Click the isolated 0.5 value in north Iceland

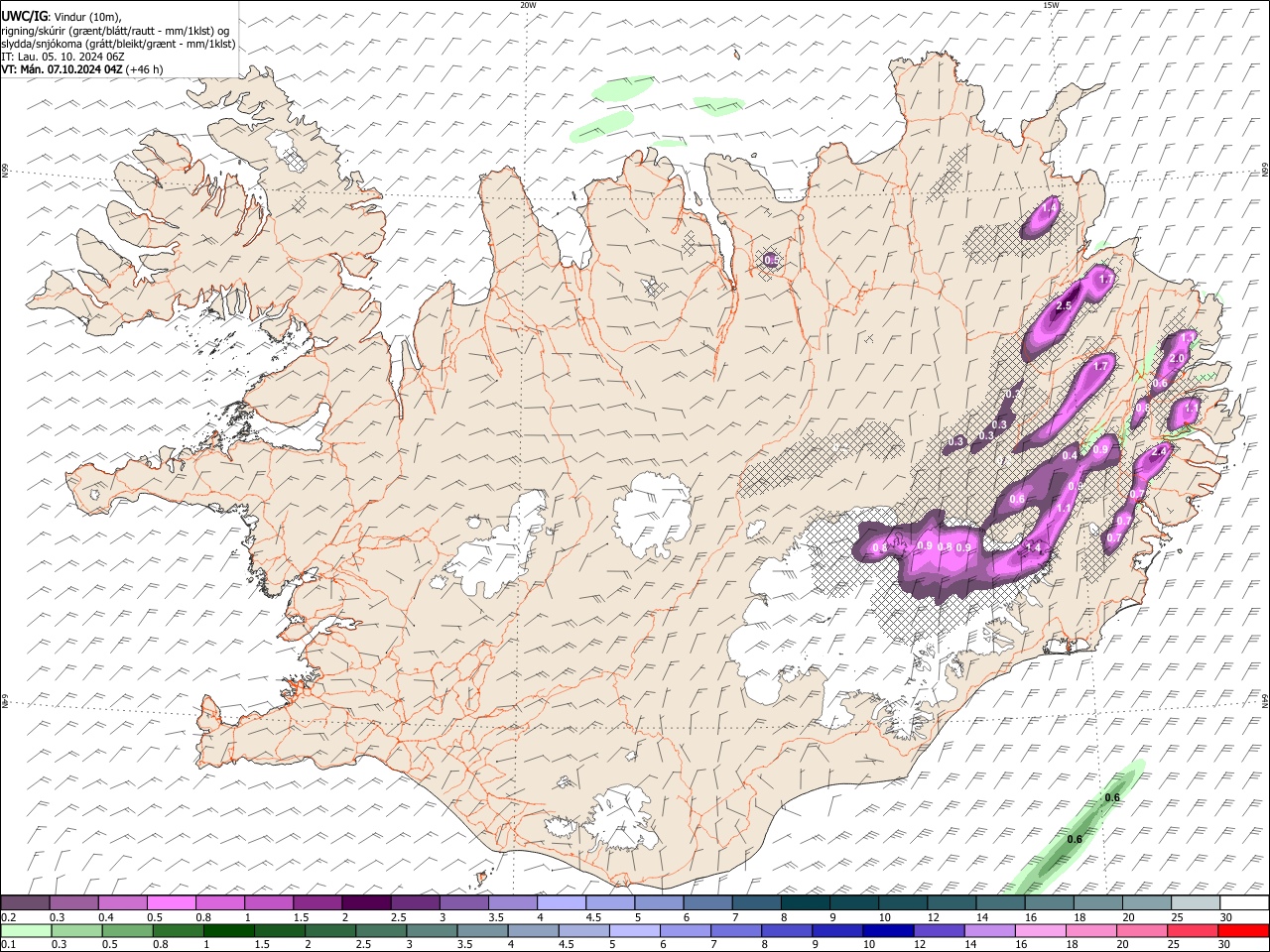click(772, 261)
